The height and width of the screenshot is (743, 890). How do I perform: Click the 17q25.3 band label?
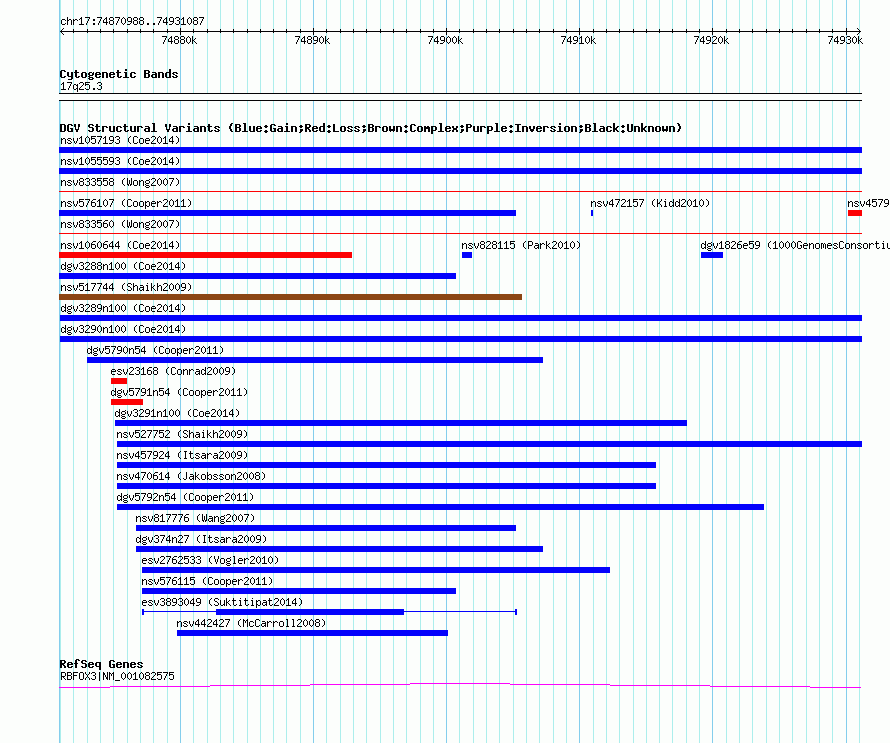[81, 86]
